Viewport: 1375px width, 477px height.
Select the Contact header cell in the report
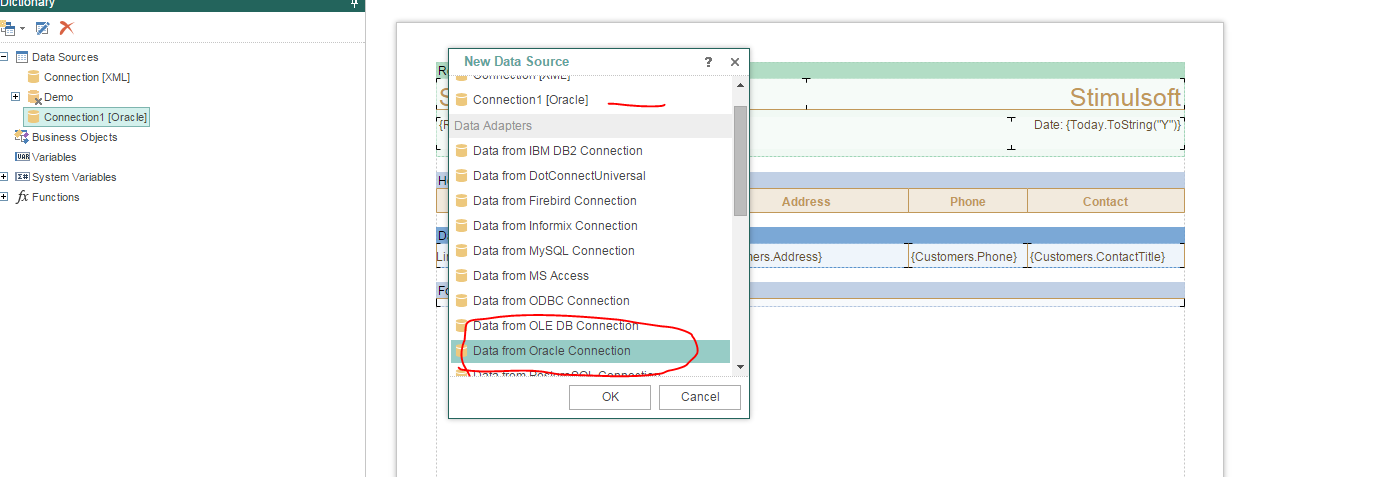tap(1105, 201)
